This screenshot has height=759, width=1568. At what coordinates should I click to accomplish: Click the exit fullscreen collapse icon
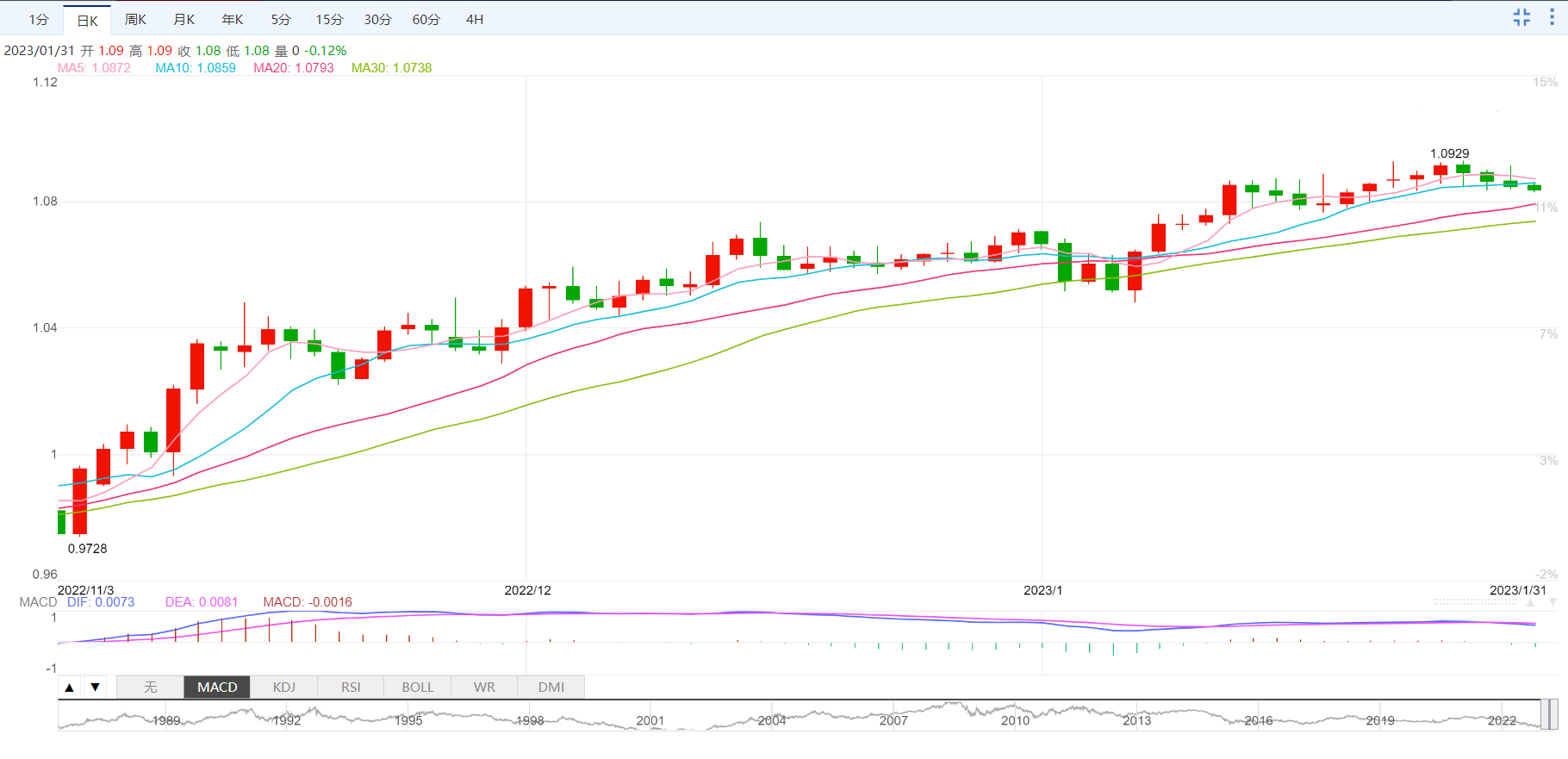1521,17
